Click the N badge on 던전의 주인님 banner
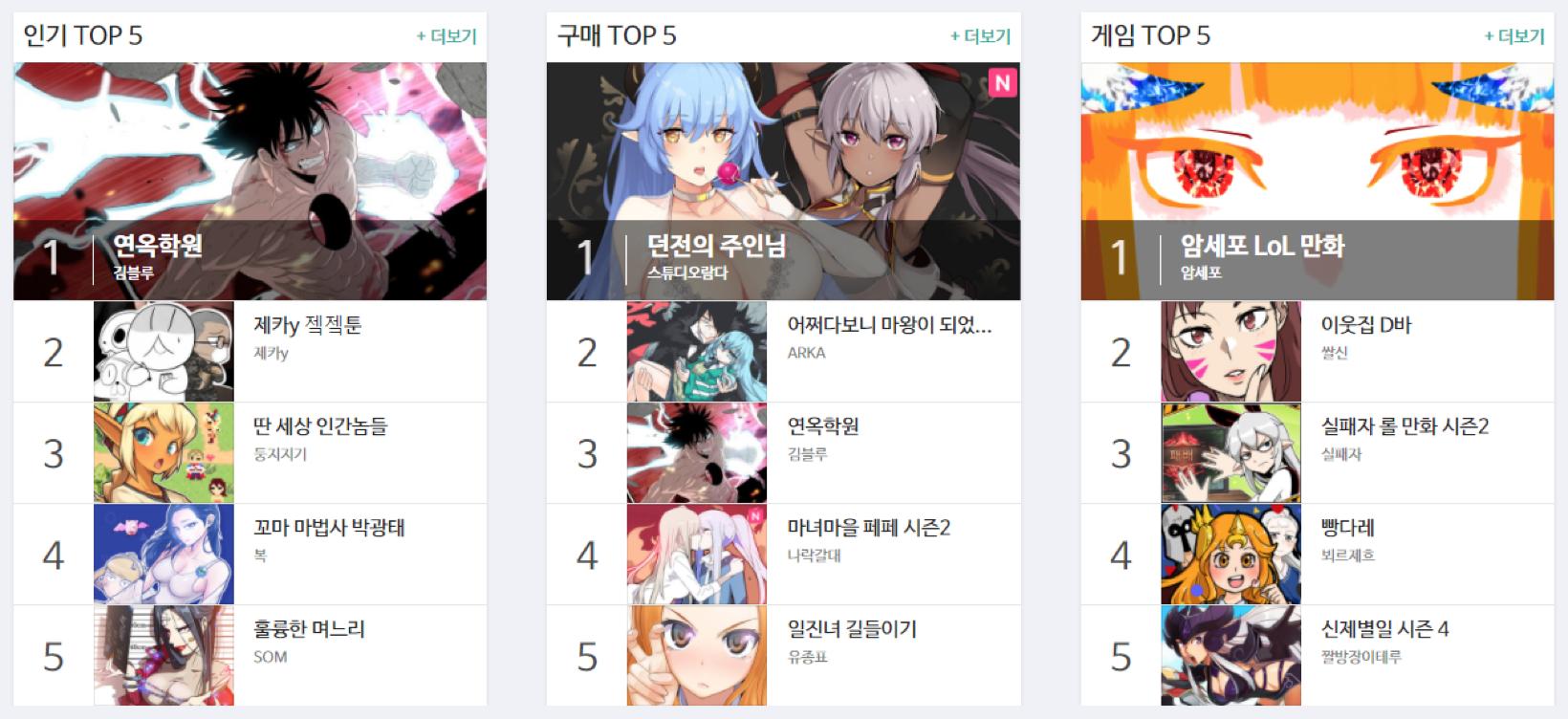 [x=1002, y=83]
